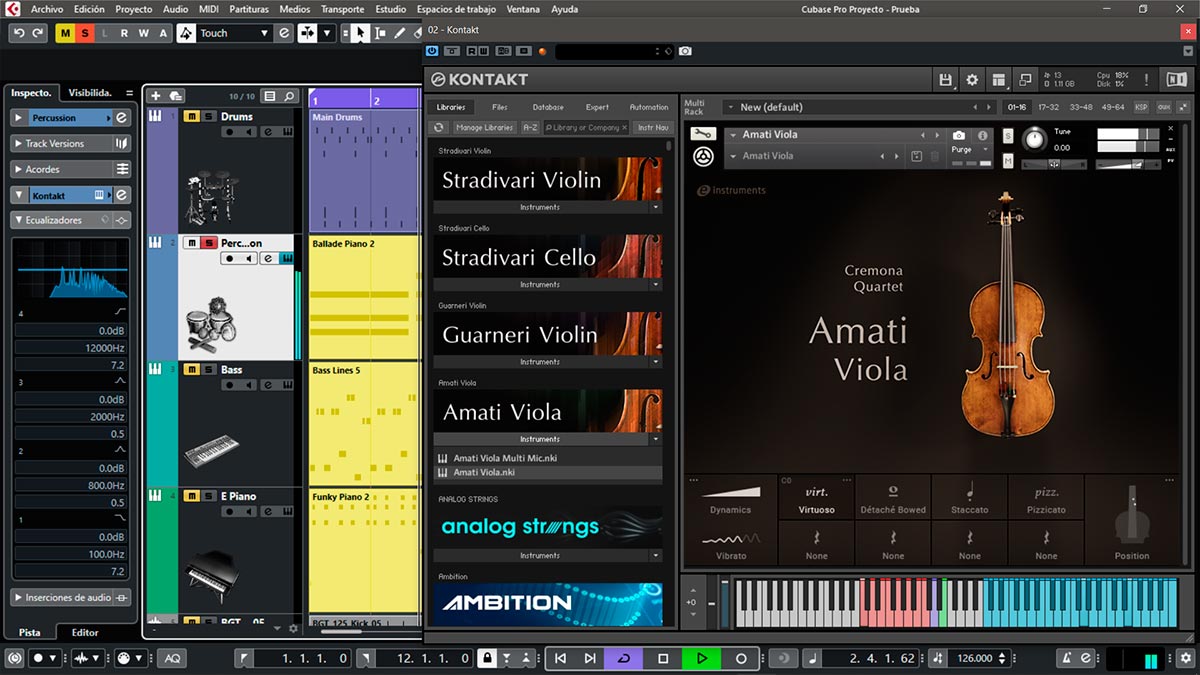Open Kontakt save/load disk menu
The width and height of the screenshot is (1200, 675).
pyautogui.click(x=946, y=80)
